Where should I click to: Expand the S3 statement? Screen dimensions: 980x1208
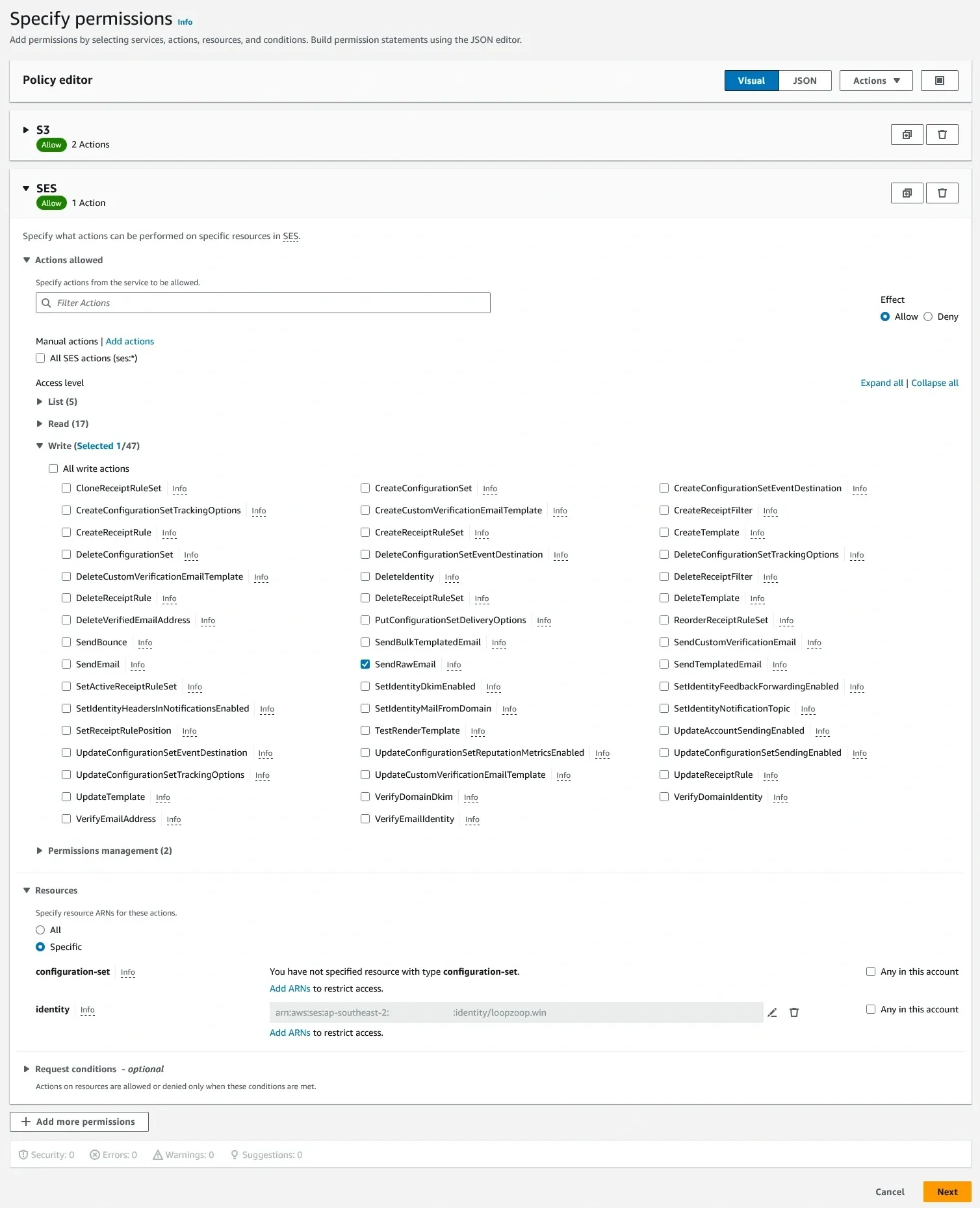point(26,130)
